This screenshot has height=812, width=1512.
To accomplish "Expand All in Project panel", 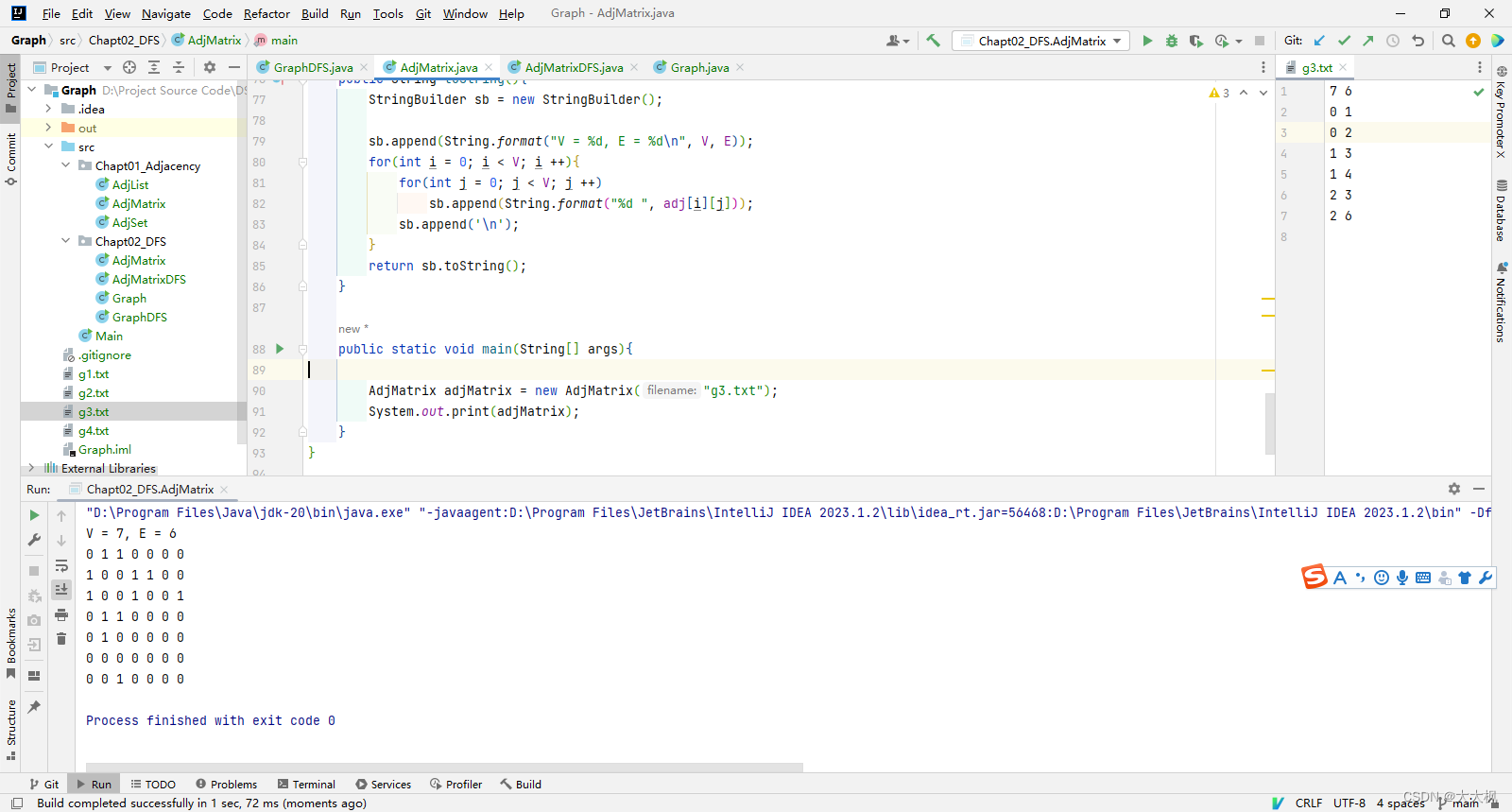I will point(154,67).
